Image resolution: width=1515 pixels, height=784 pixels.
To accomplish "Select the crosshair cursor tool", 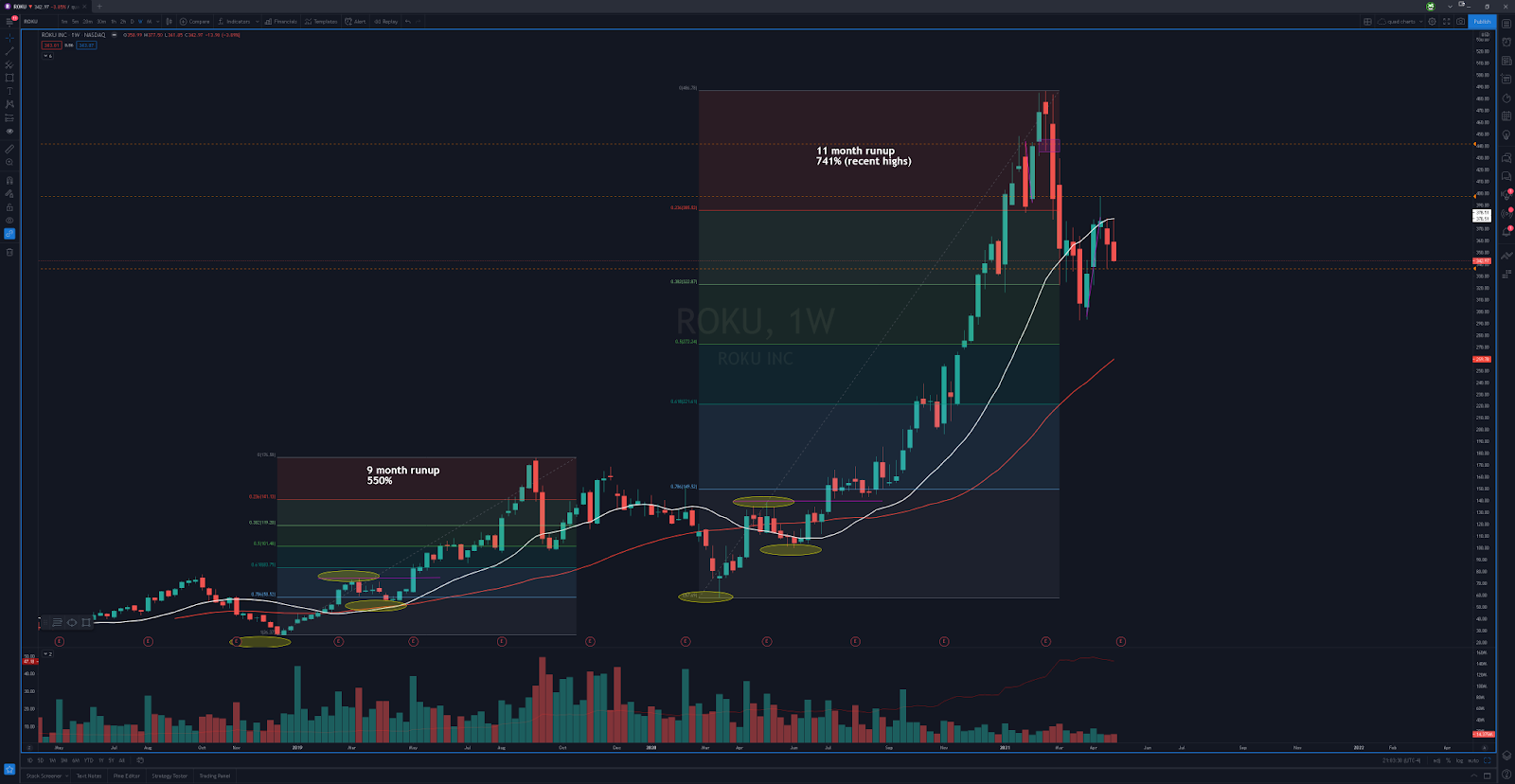I will (9, 38).
